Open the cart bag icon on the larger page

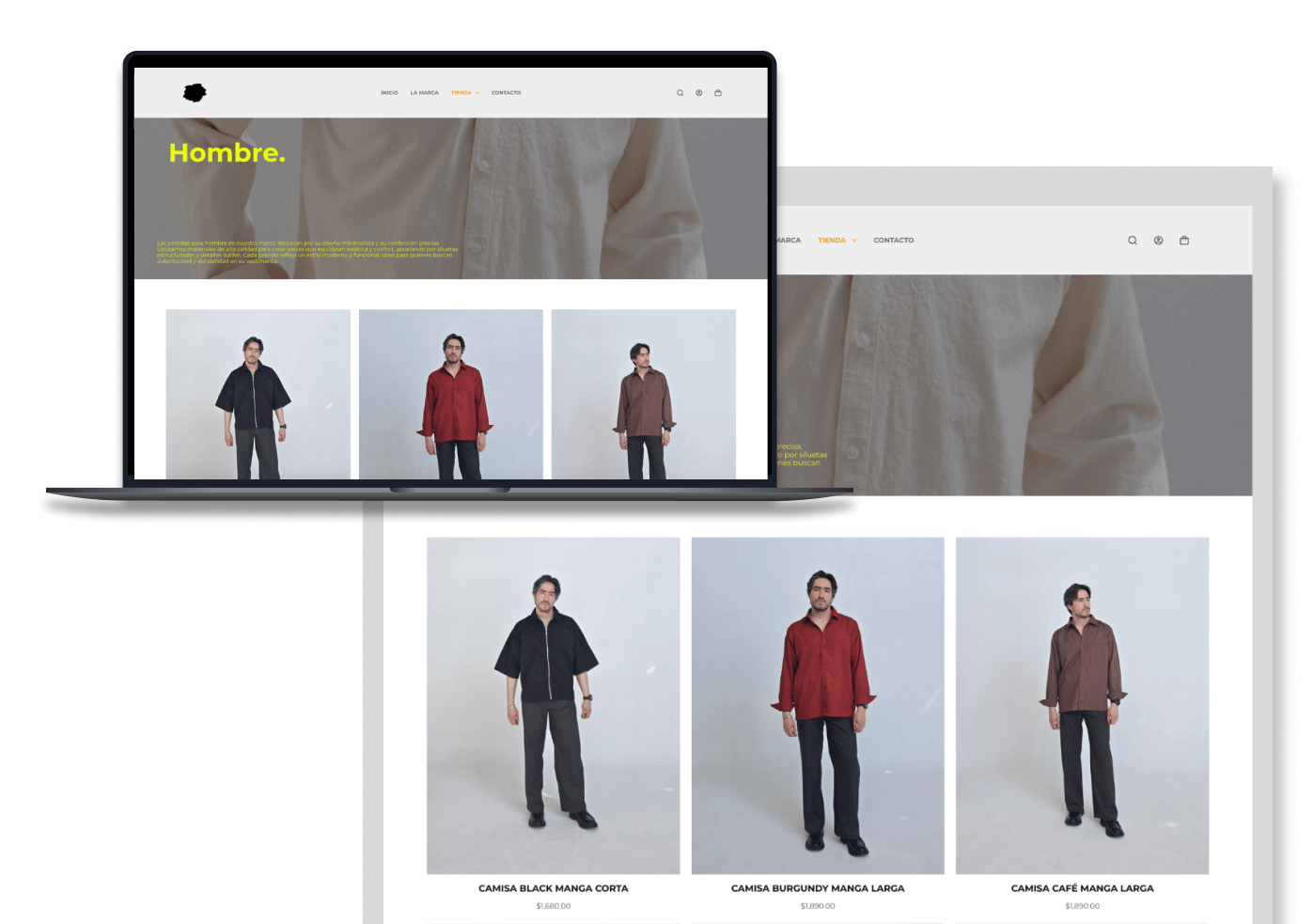[1184, 241]
